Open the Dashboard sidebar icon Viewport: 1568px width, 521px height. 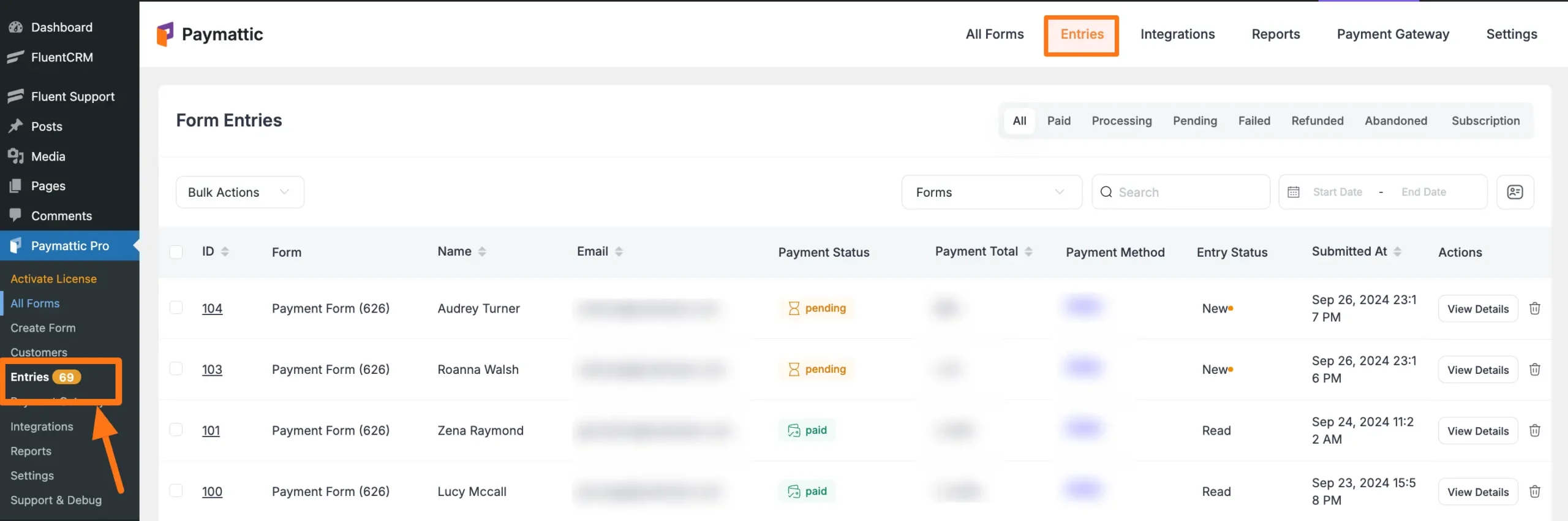(x=15, y=27)
